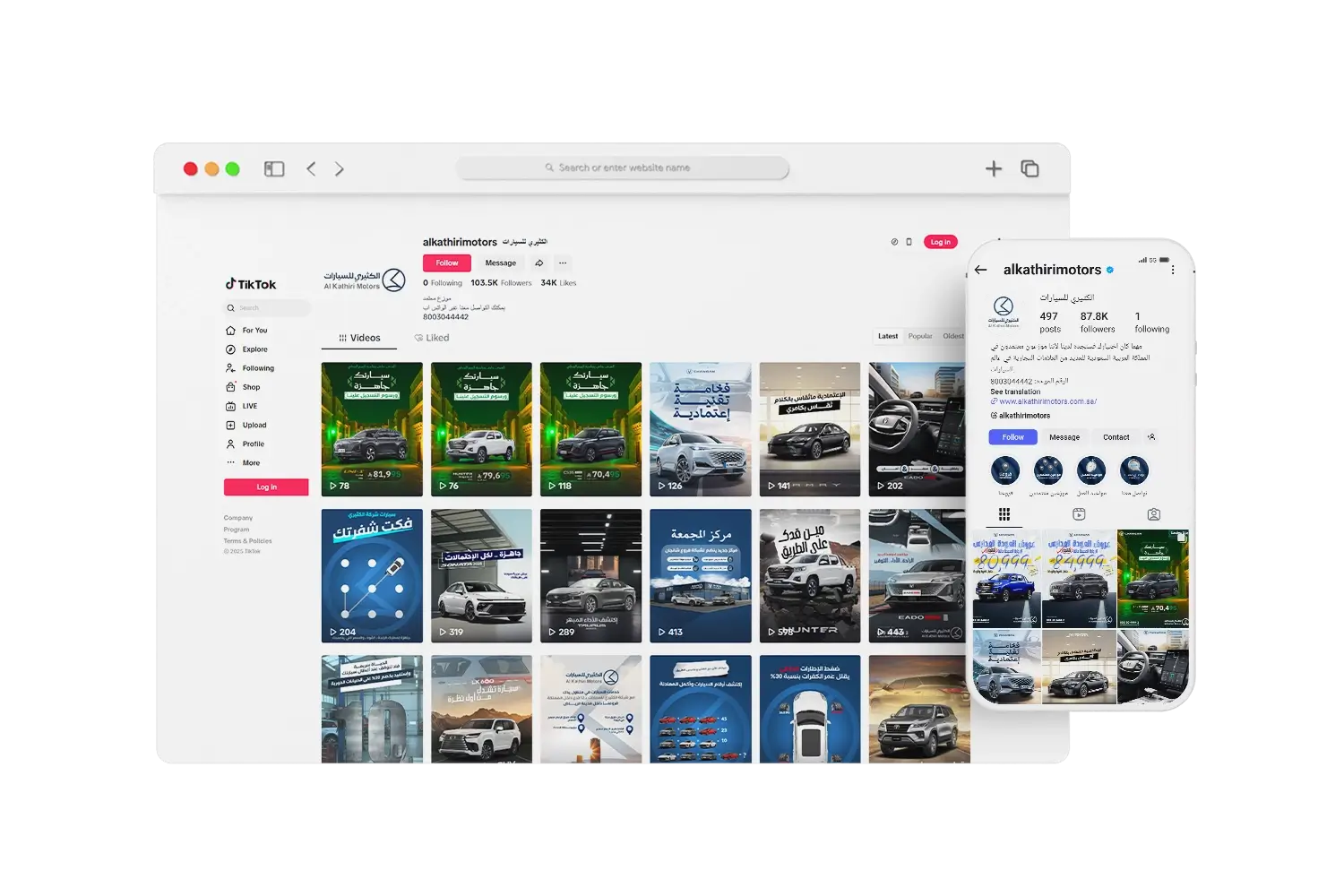Viewport: 1344px width, 896px height.
Task: Follow alkathirimotors on TikTok
Action: tap(447, 263)
